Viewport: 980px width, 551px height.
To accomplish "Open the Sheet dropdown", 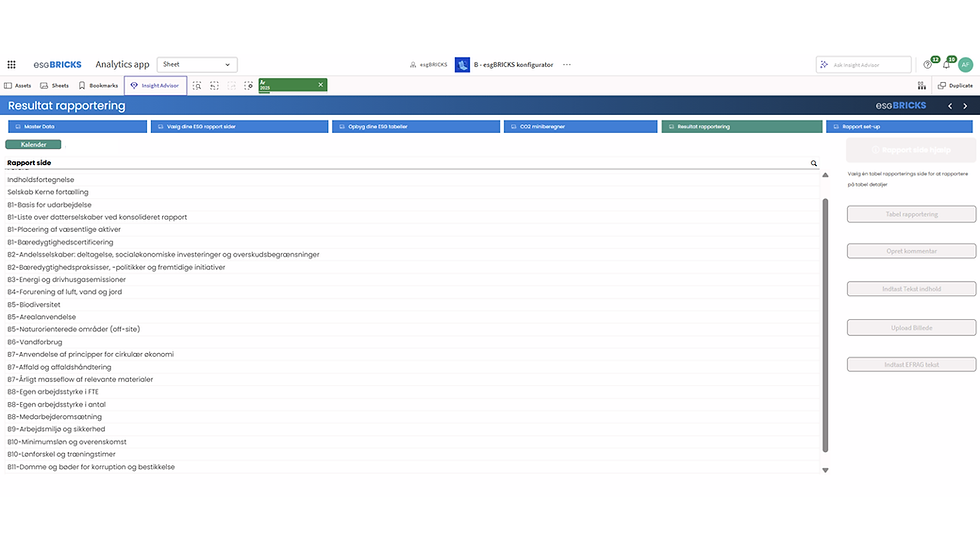I will [x=197, y=64].
